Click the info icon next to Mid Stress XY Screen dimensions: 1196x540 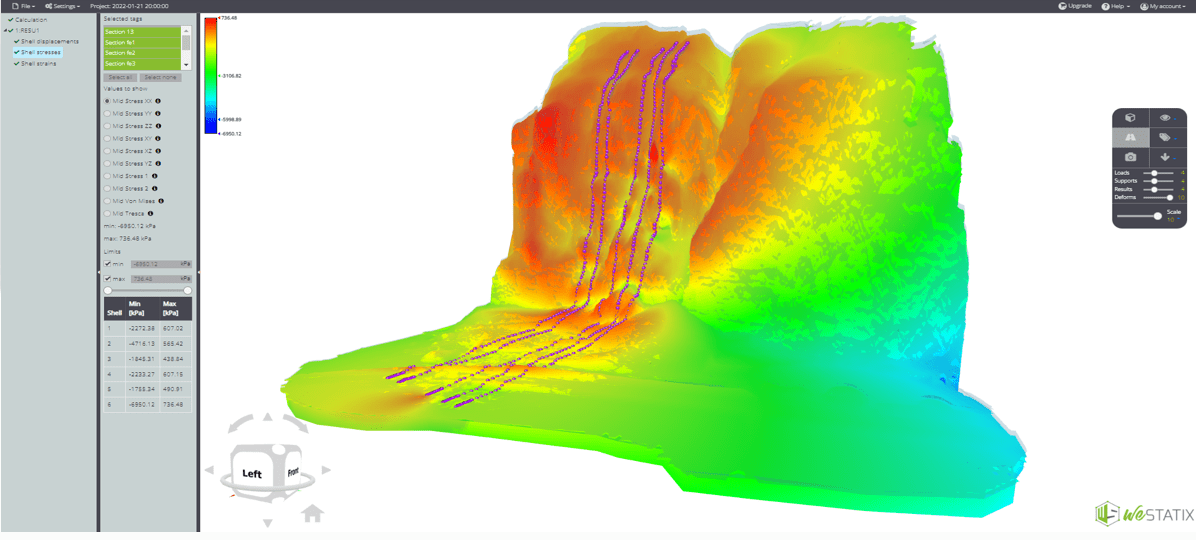pos(157,138)
